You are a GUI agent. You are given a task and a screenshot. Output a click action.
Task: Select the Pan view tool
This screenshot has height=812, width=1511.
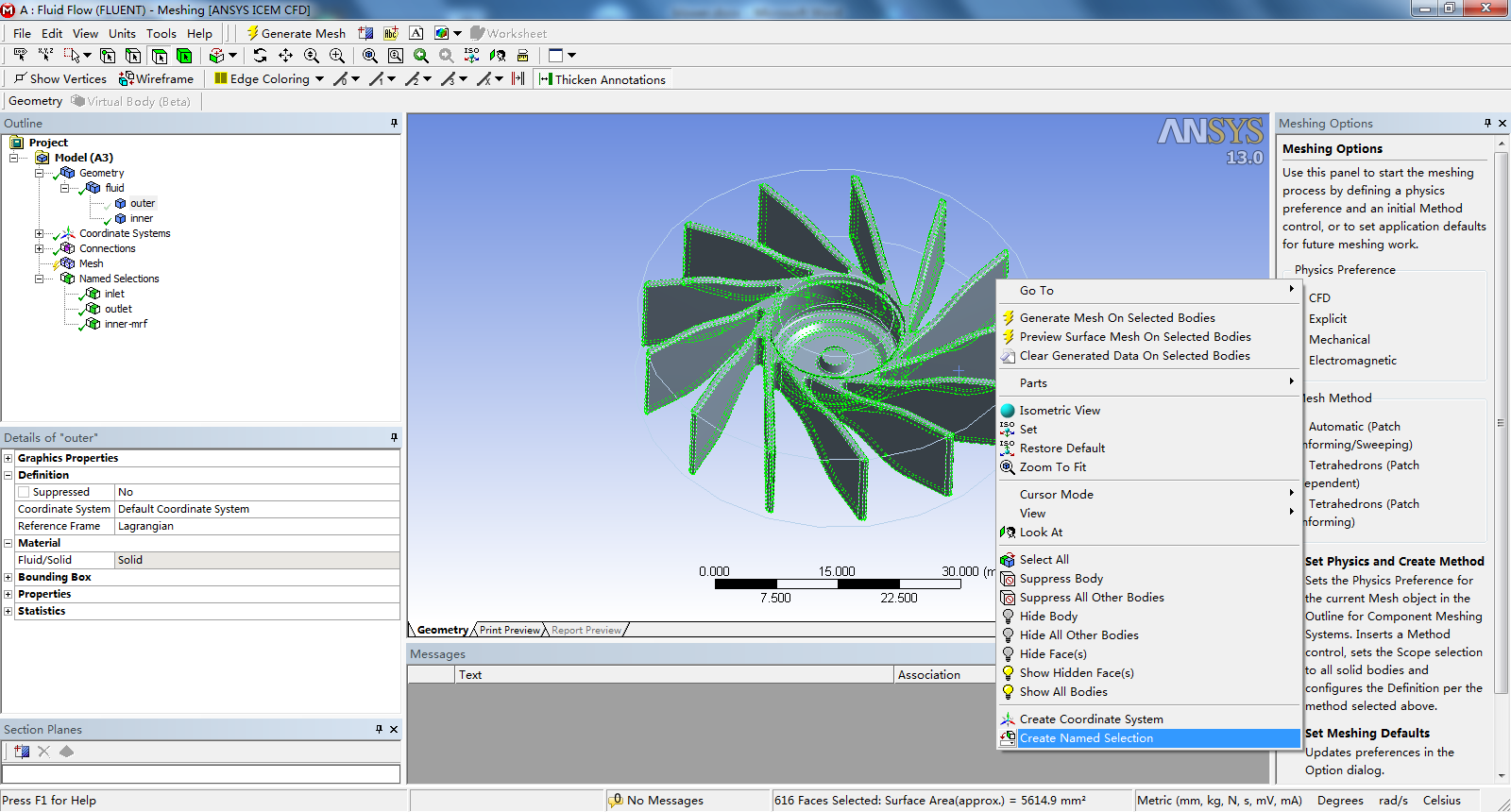tap(285, 56)
